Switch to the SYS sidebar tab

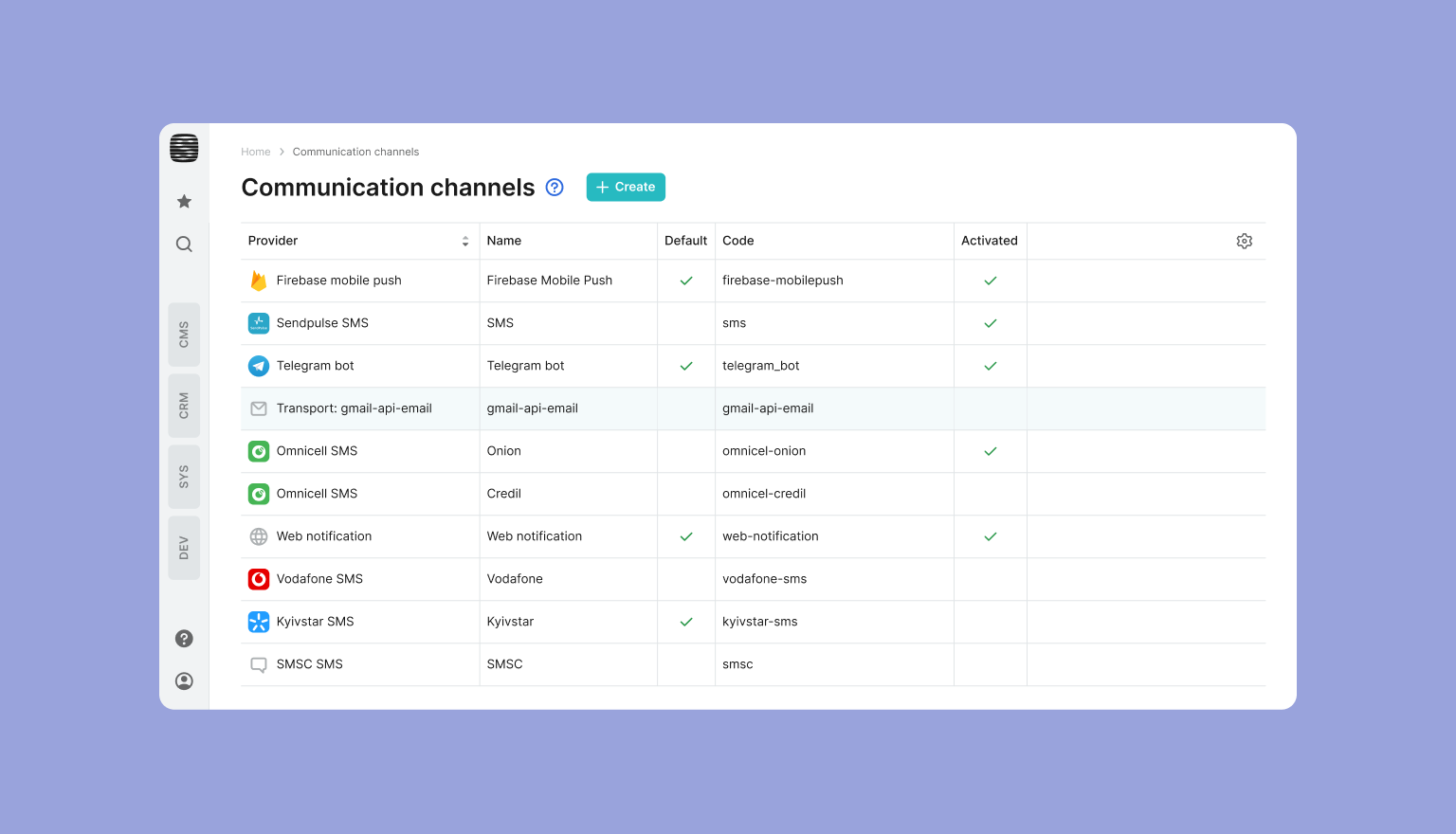184,477
